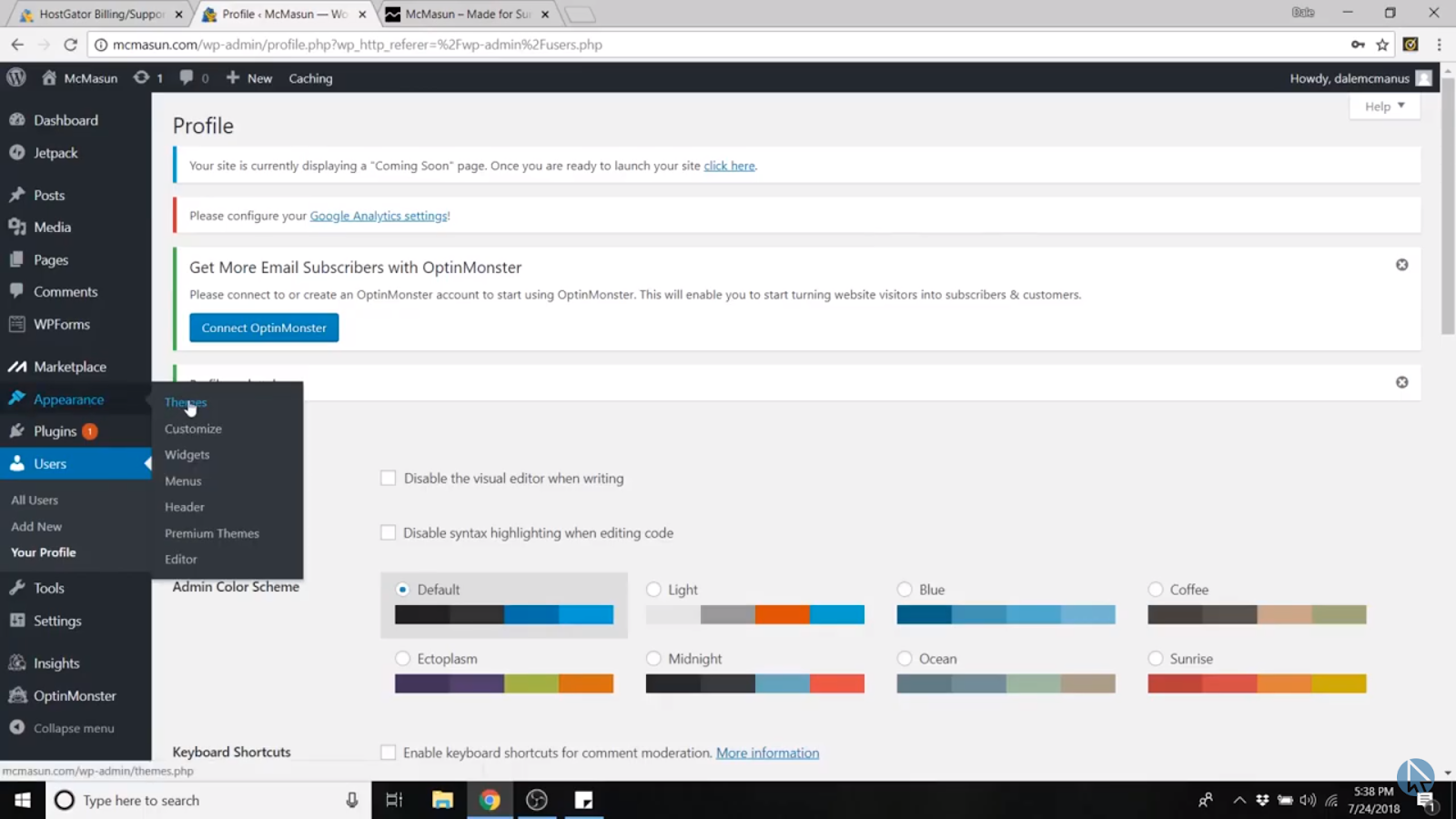Select the Coffee admin color scheme
The width and height of the screenshot is (1456, 819).
point(1156,590)
